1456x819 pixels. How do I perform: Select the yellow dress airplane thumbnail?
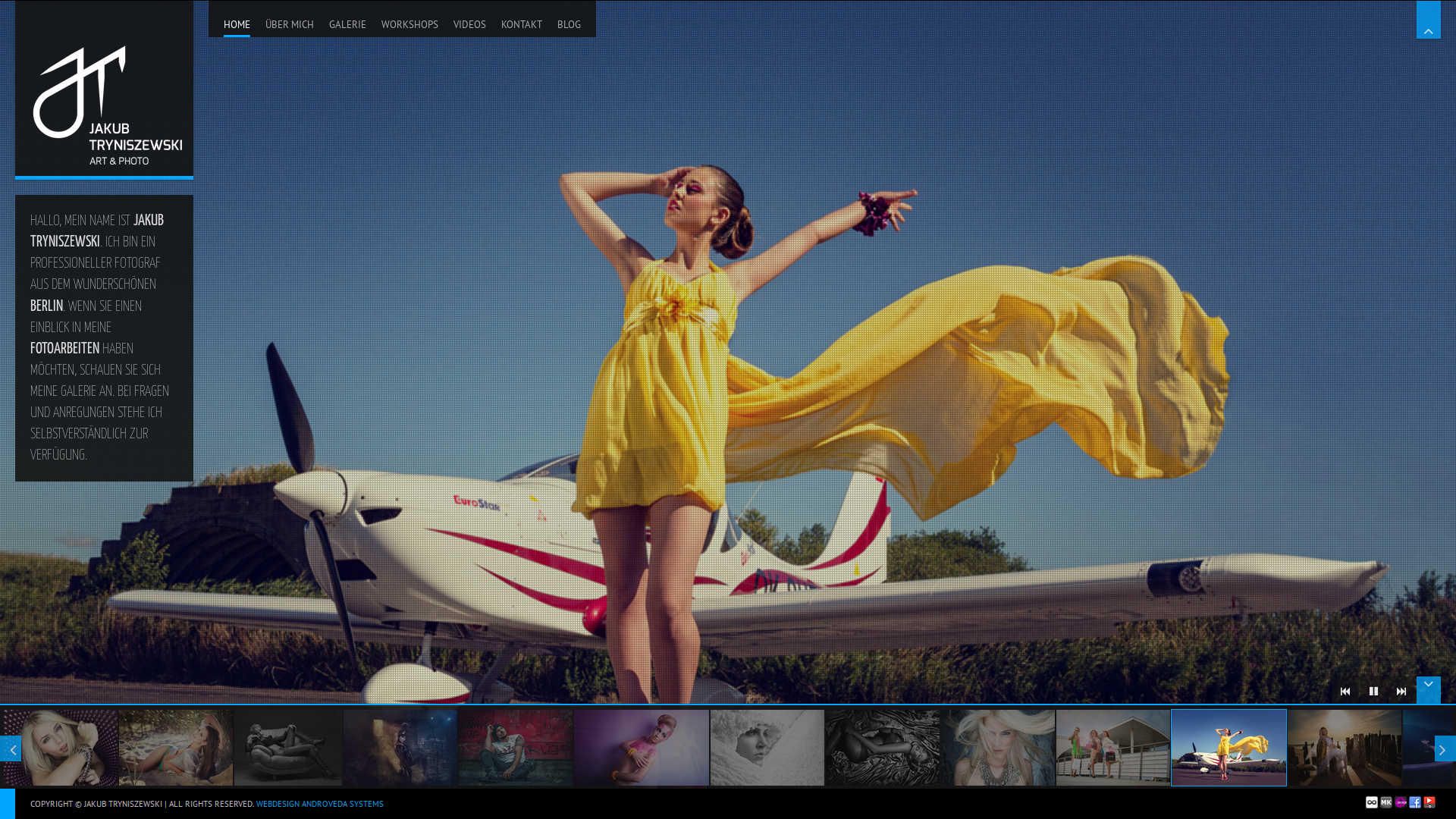click(x=1228, y=748)
